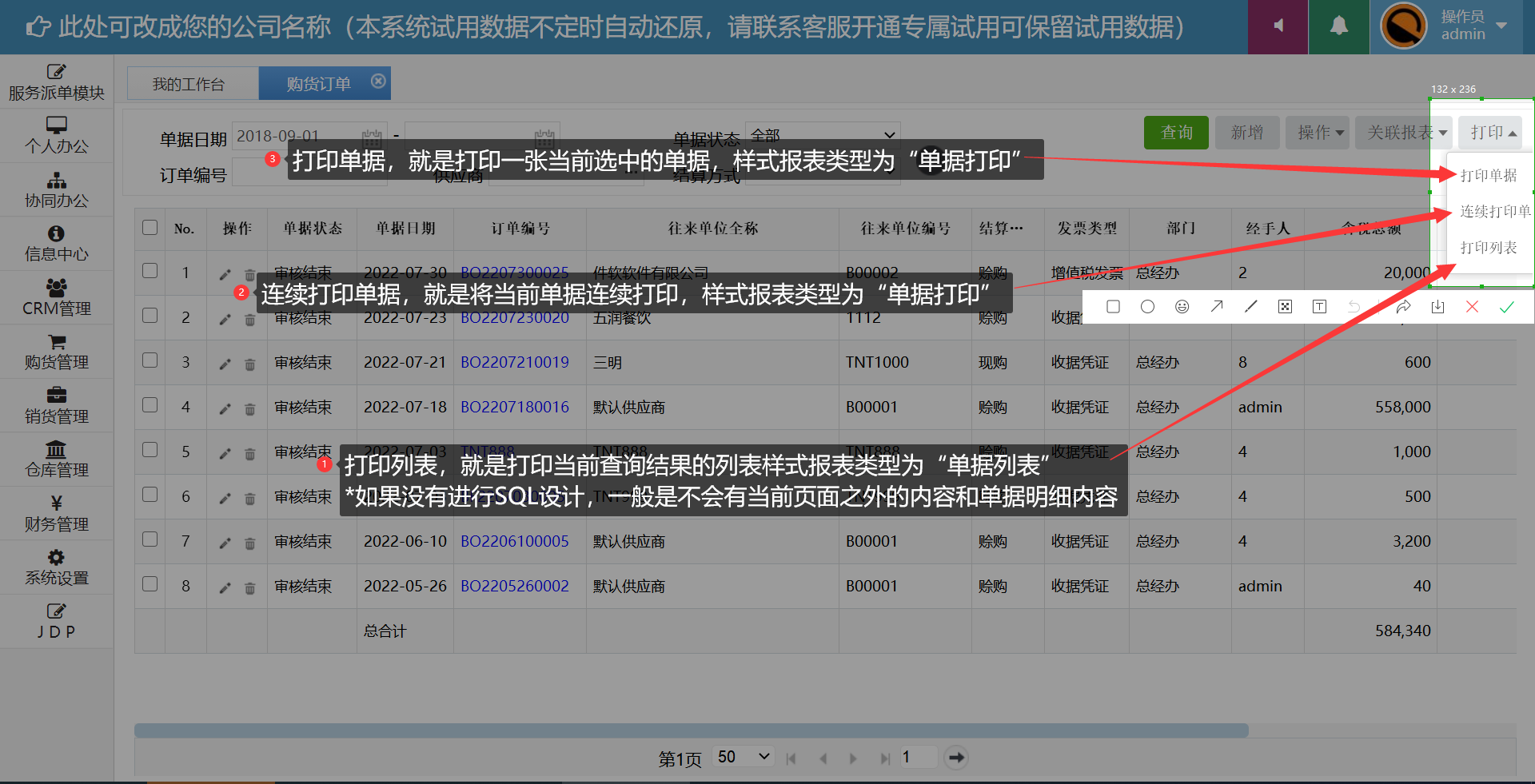Open 仓库管理 module
The width and height of the screenshot is (1535, 784).
[x=56, y=460]
